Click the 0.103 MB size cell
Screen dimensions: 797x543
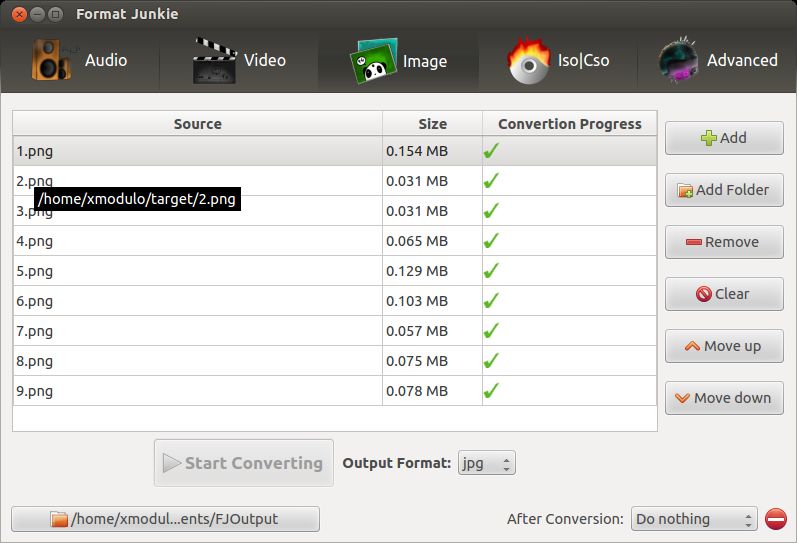click(432, 301)
